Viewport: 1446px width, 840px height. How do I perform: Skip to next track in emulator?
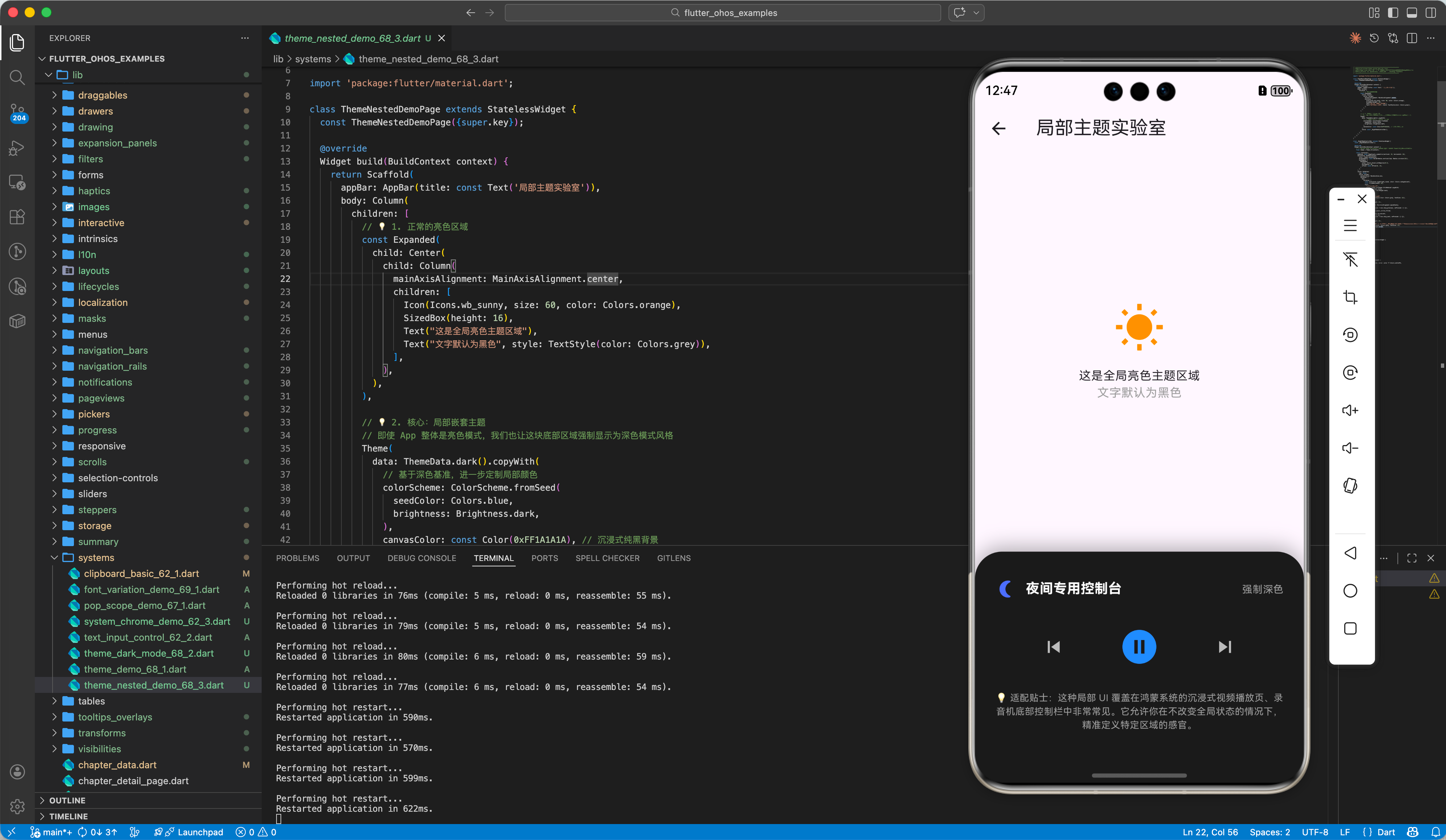1225,646
